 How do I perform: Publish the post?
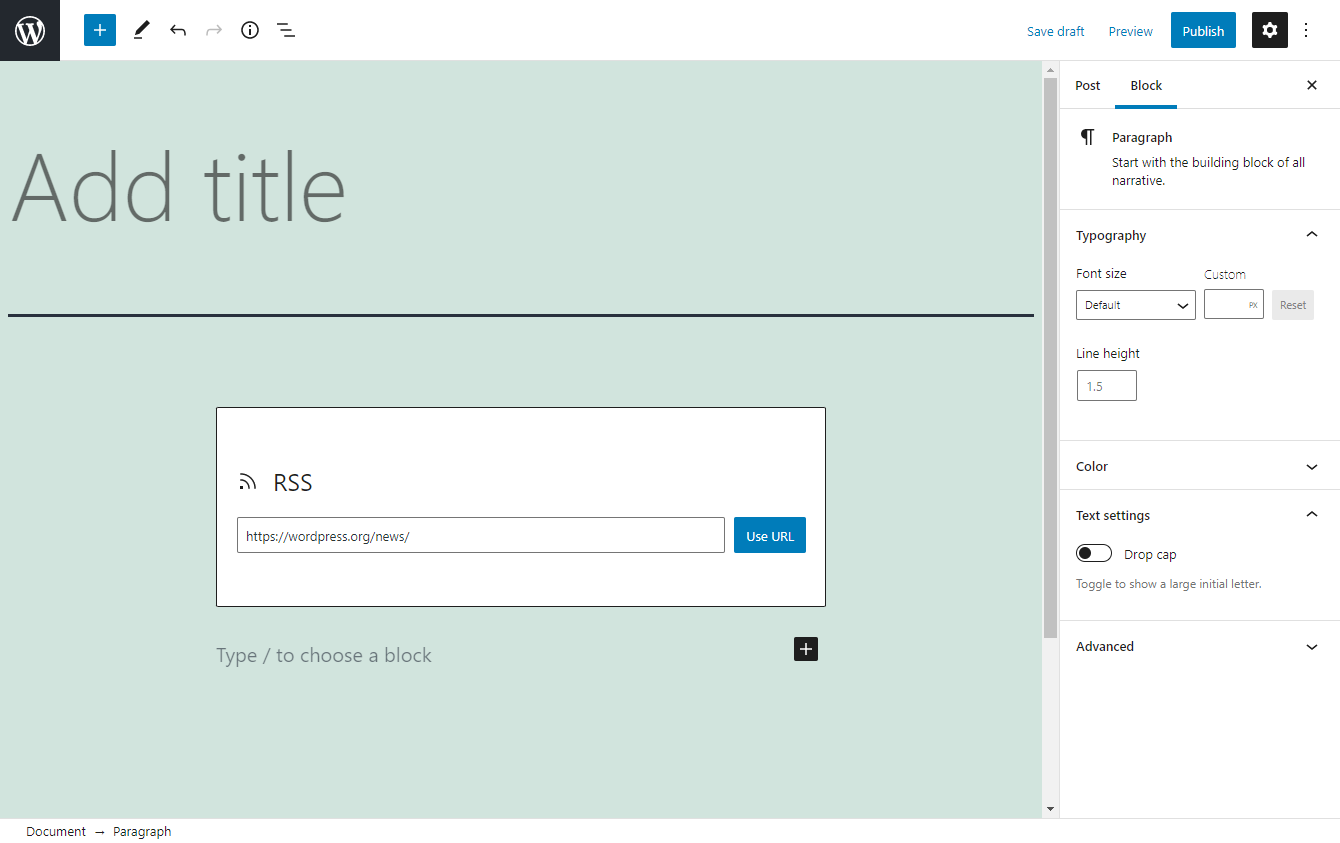[x=1203, y=30]
